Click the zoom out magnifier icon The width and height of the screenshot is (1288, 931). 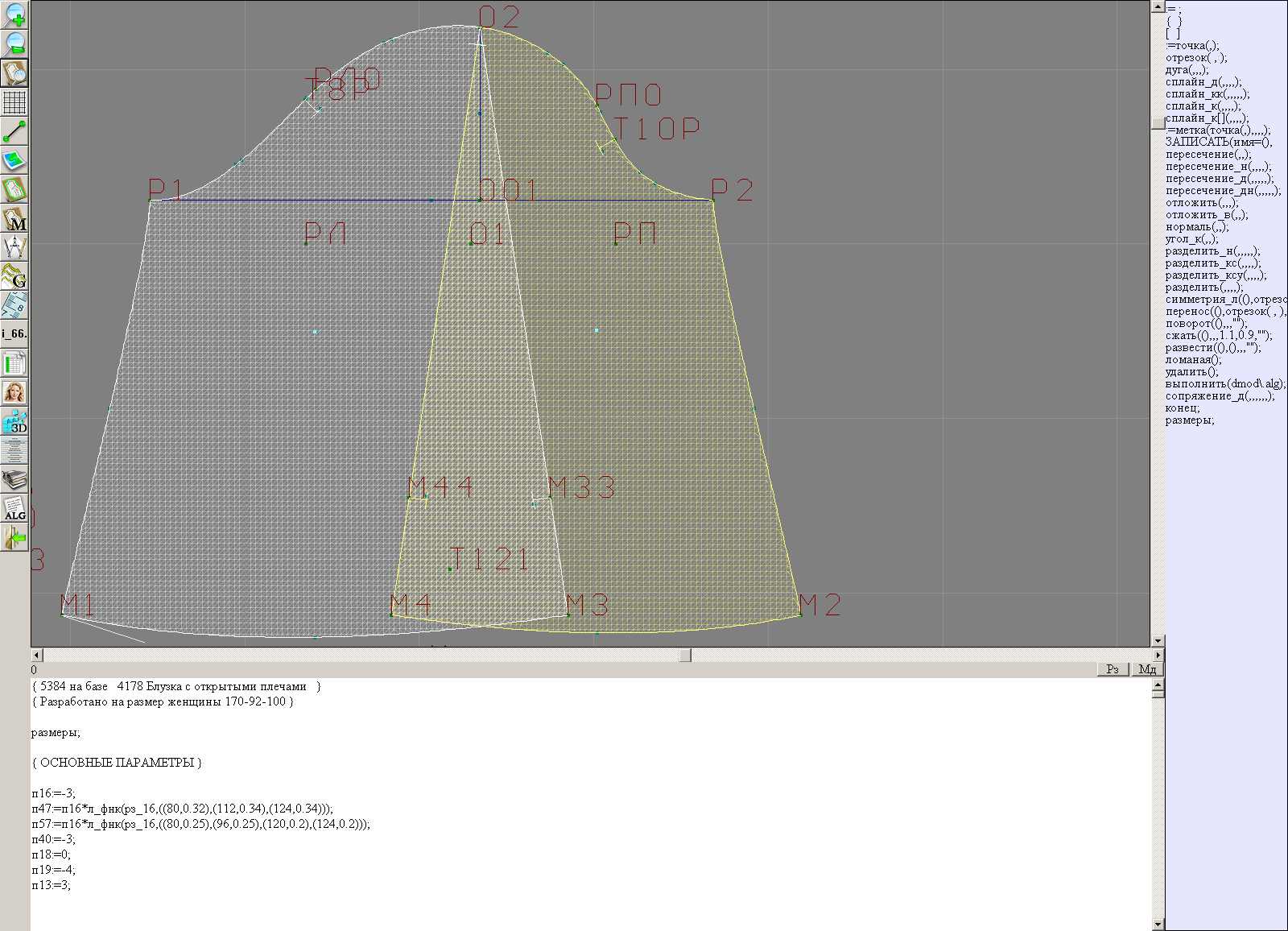[14, 43]
